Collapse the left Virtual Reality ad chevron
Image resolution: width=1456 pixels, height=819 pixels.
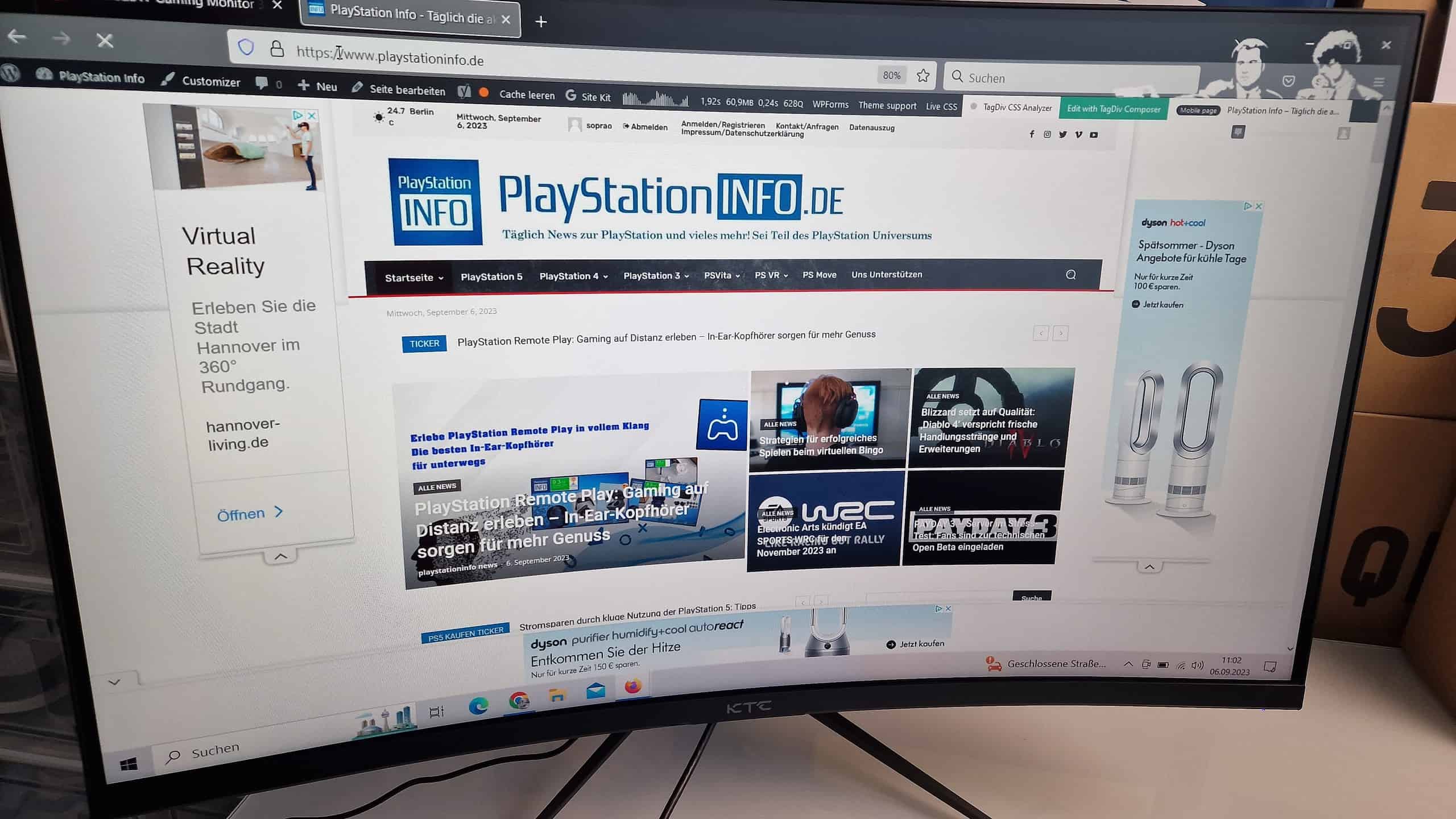pos(280,556)
